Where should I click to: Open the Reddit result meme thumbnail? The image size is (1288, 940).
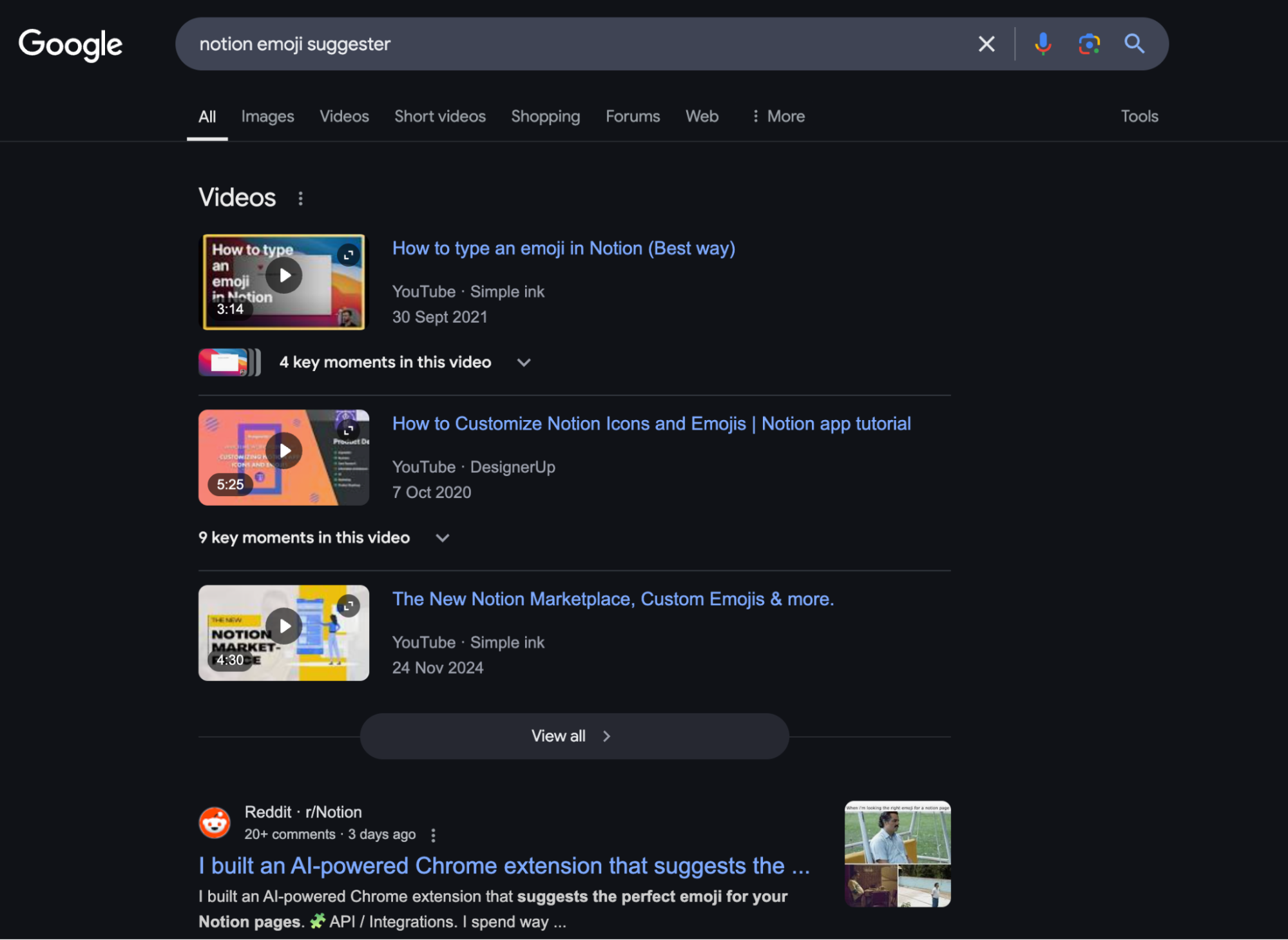898,854
